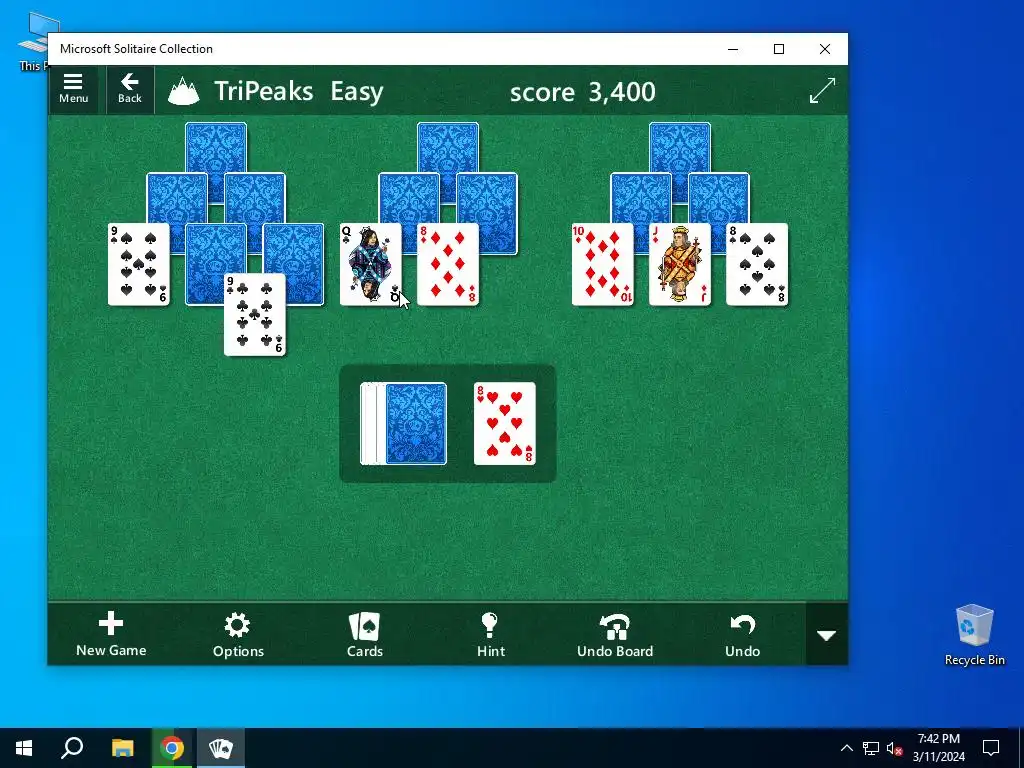Open the clock showing 7:42 PM
Viewport: 1024px width, 768px height.
[x=938, y=748]
